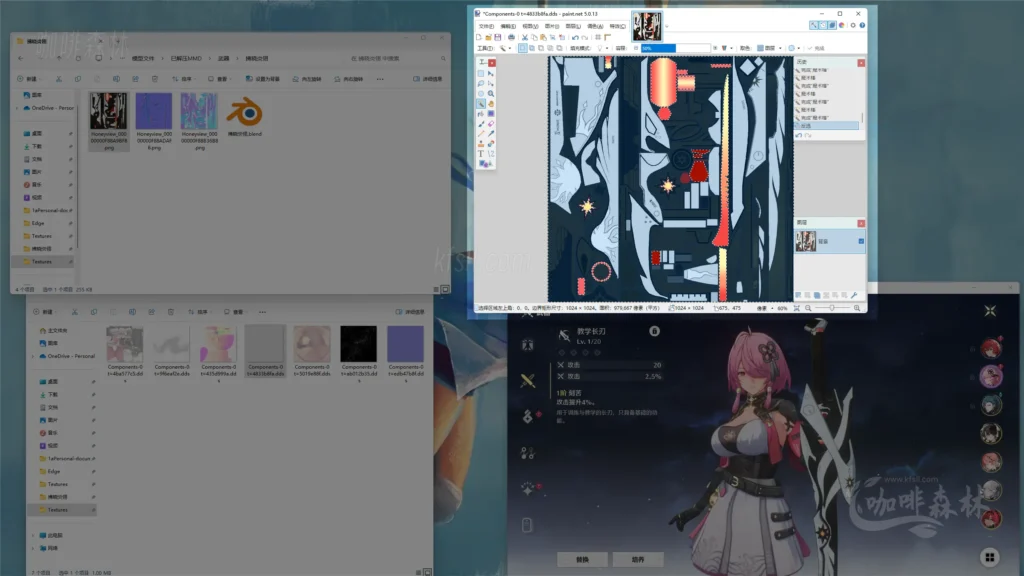This screenshot has height=576, width=1024.
Task: Select the Text tool in the tools panel
Action: [484, 152]
